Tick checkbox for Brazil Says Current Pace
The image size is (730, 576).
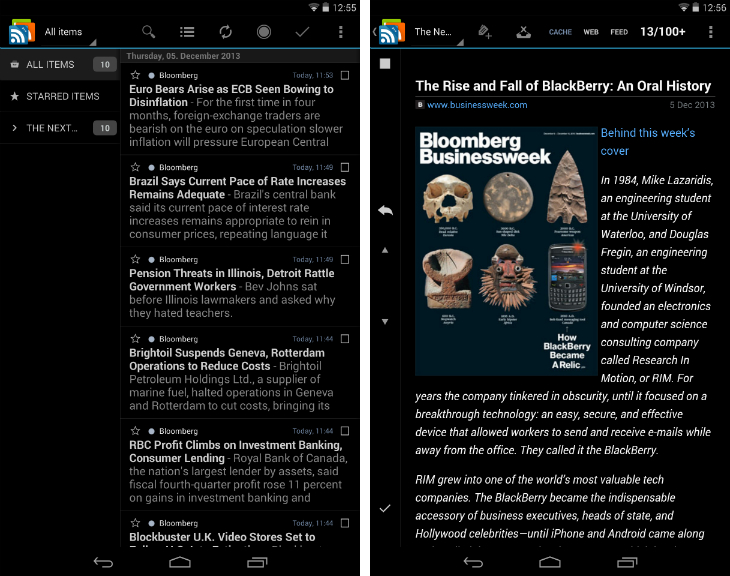[345, 167]
